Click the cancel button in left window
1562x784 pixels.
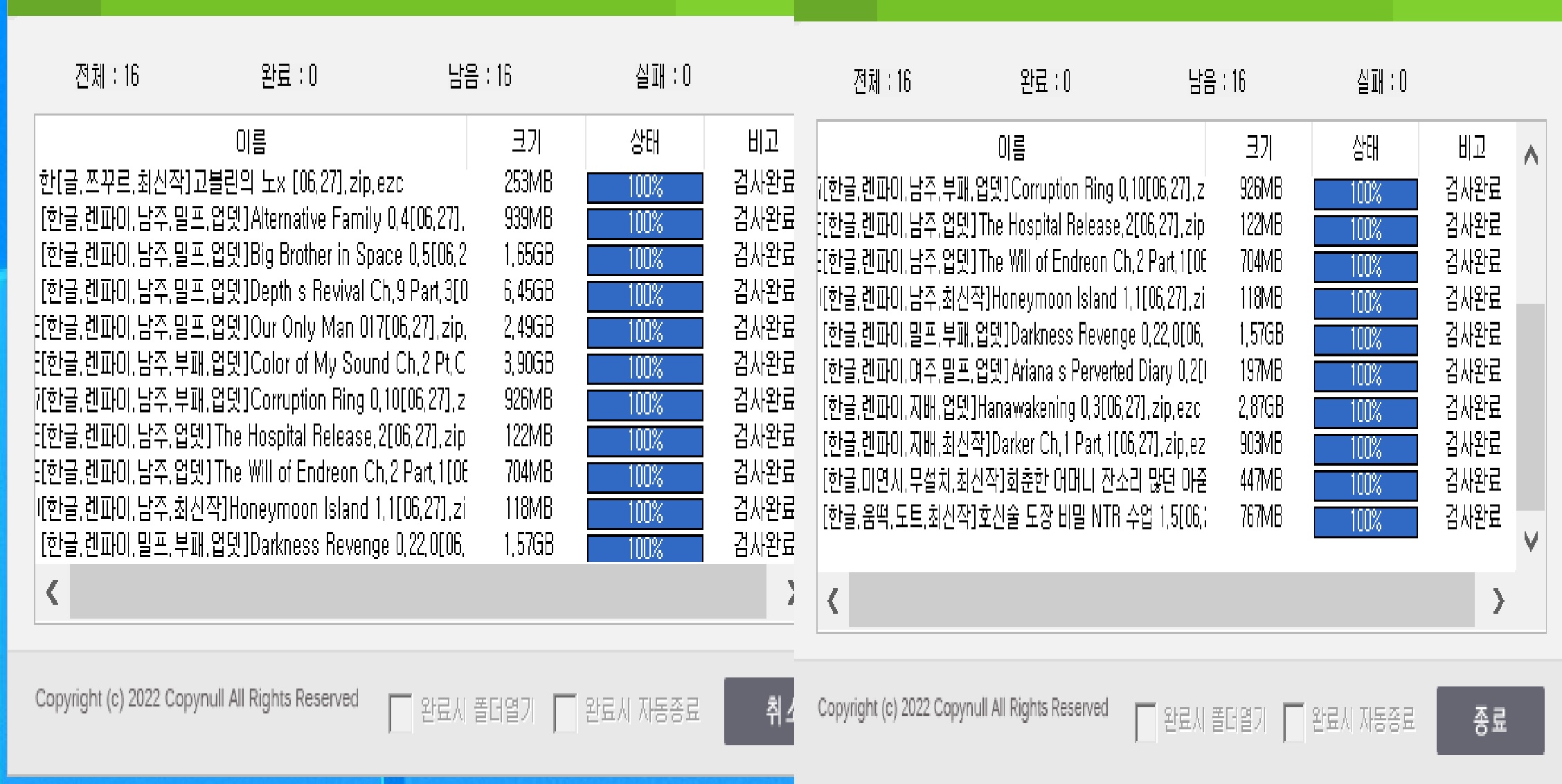pos(760,711)
